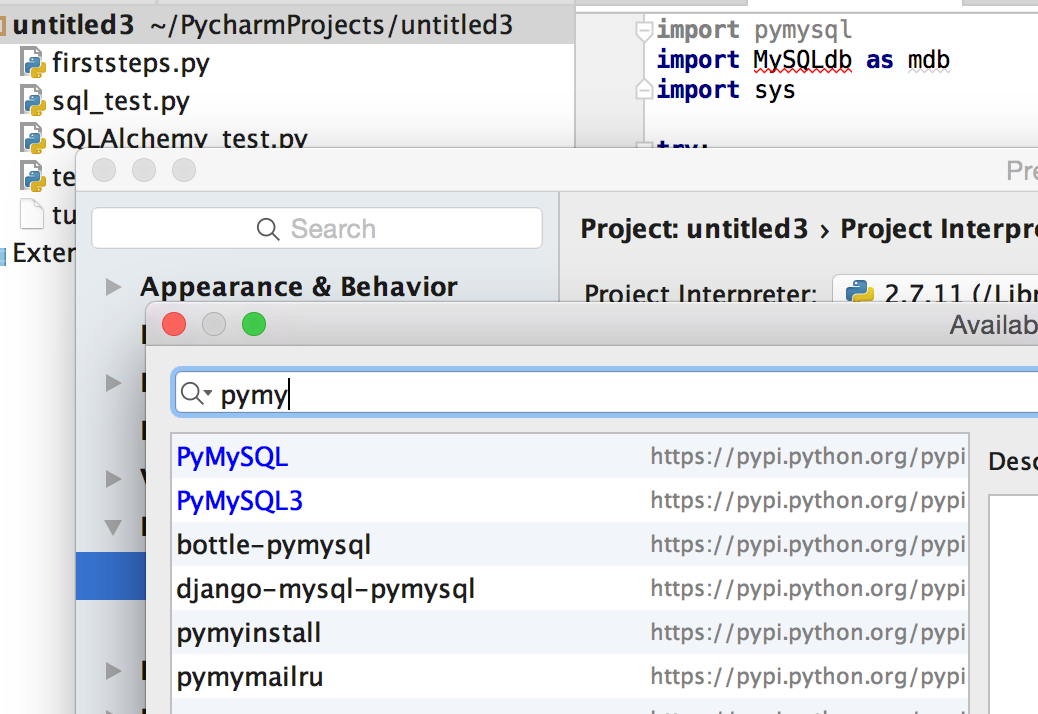1038x714 pixels.
Task: Click the sql_test.py Python file icon
Action: coord(34,102)
